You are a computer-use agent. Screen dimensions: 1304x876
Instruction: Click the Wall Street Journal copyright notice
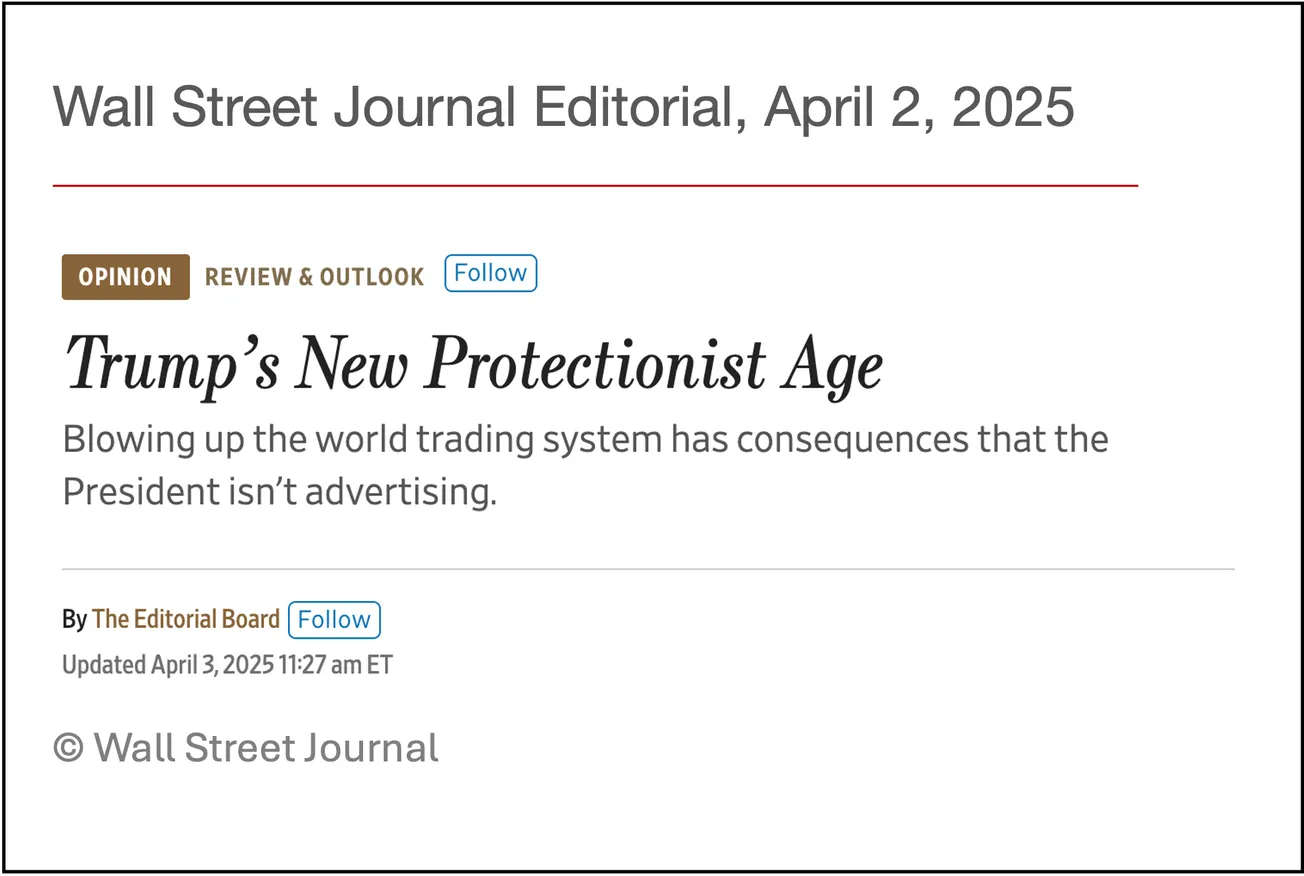(245, 747)
